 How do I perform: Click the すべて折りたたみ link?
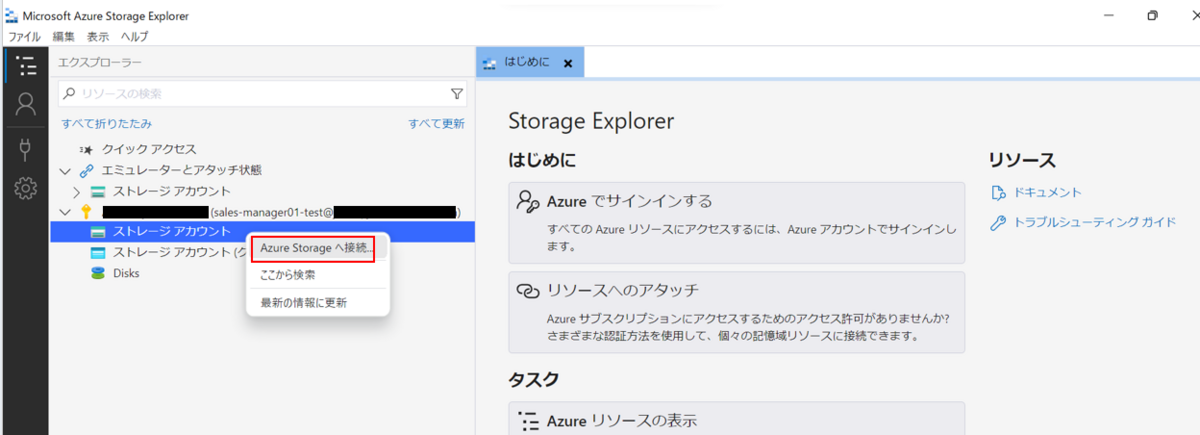(107, 124)
